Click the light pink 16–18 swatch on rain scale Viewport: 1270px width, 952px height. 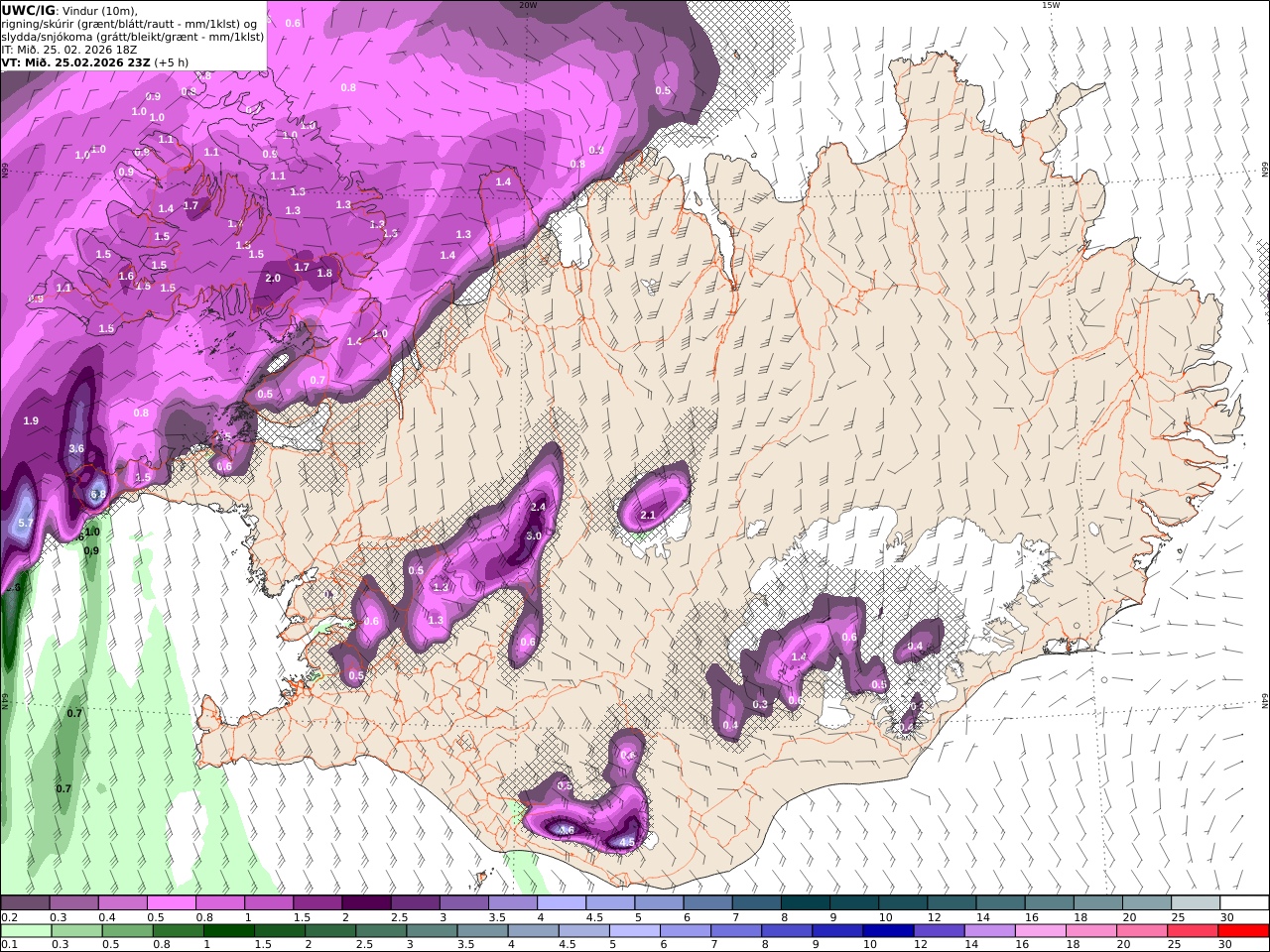click(x=1041, y=931)
